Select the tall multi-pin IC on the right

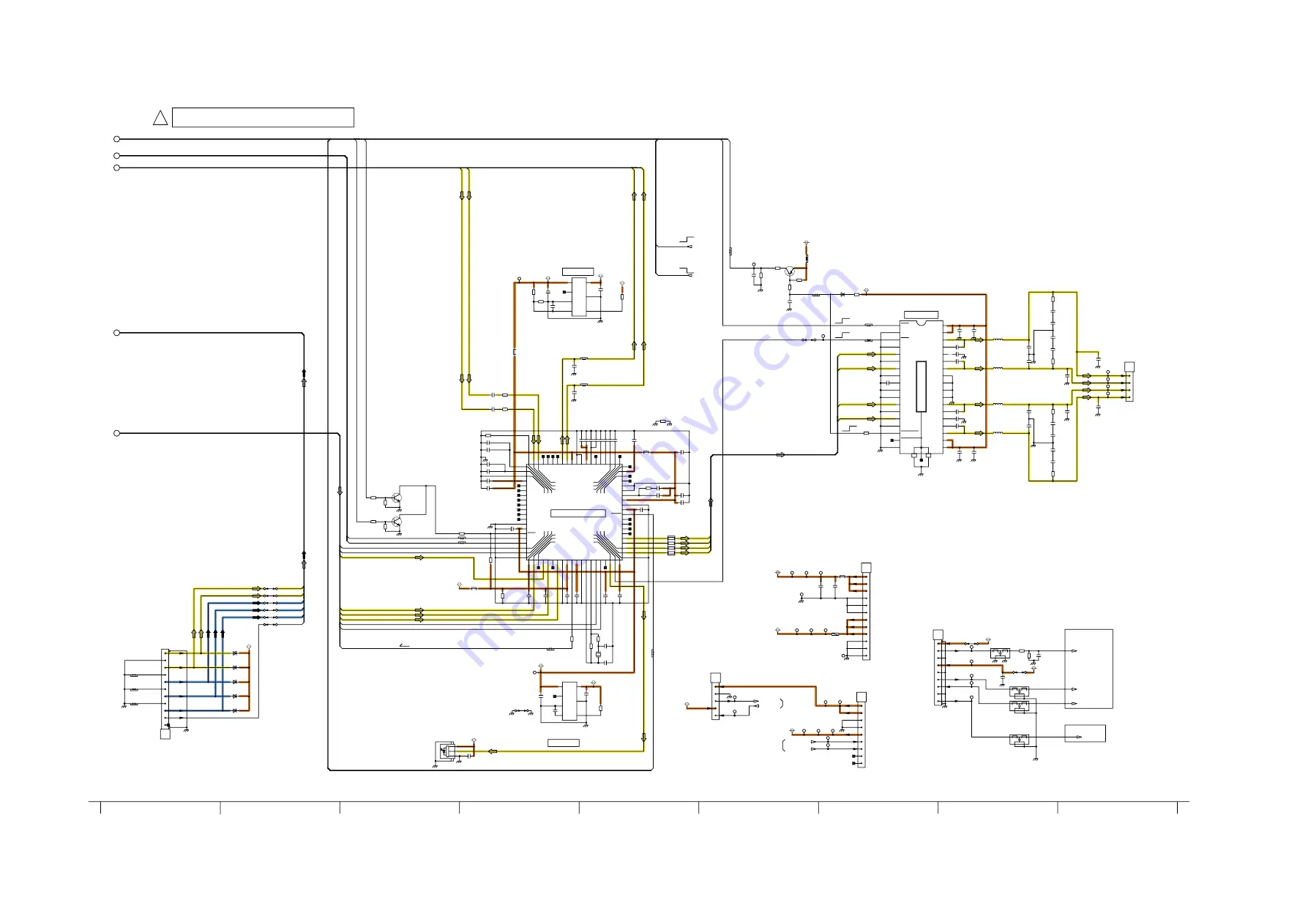(921, 387)
